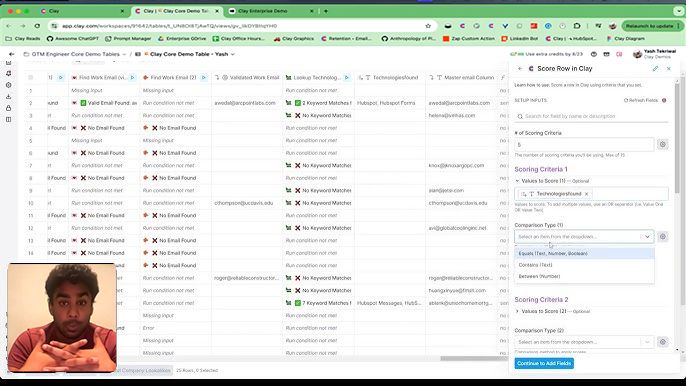686x386 pixels.
Task: Open Yash Tekriwal profile menu
Action: pos(654,54)
